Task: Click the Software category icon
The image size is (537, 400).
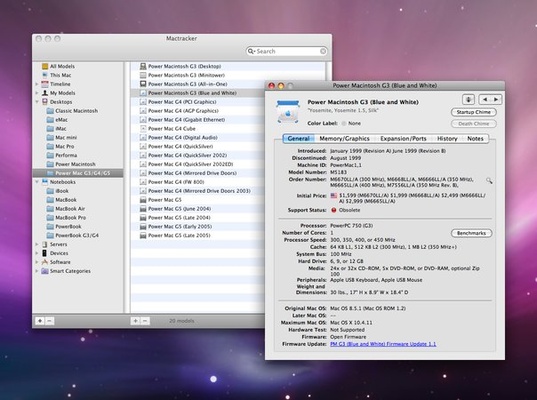Action: 45,262
